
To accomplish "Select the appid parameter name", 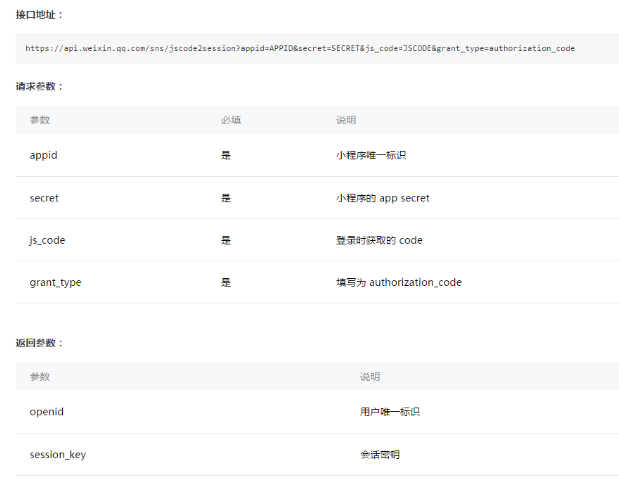I will (44, 156).
